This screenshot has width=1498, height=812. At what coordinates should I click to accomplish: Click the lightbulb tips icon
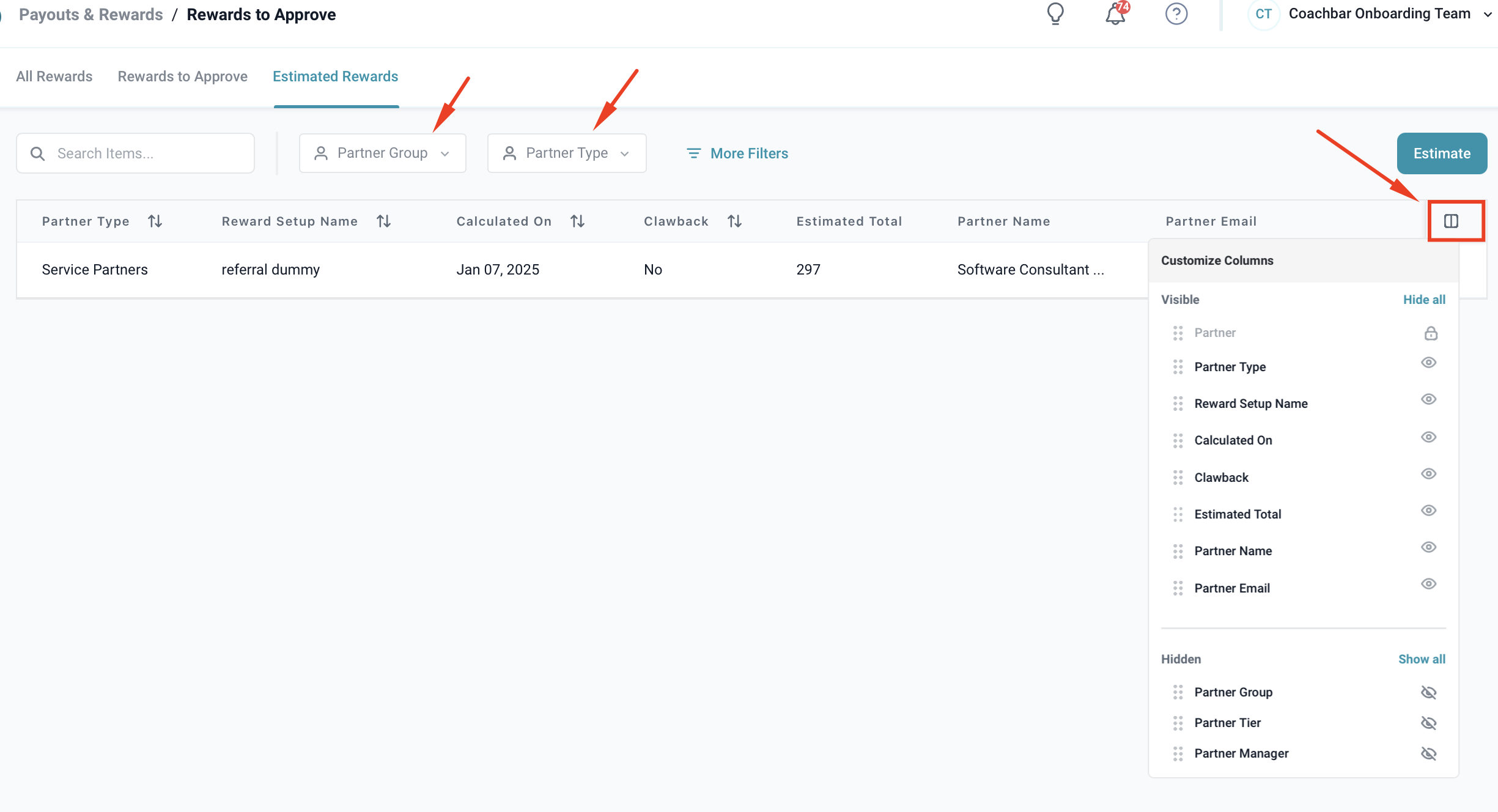click(1055, 13)
